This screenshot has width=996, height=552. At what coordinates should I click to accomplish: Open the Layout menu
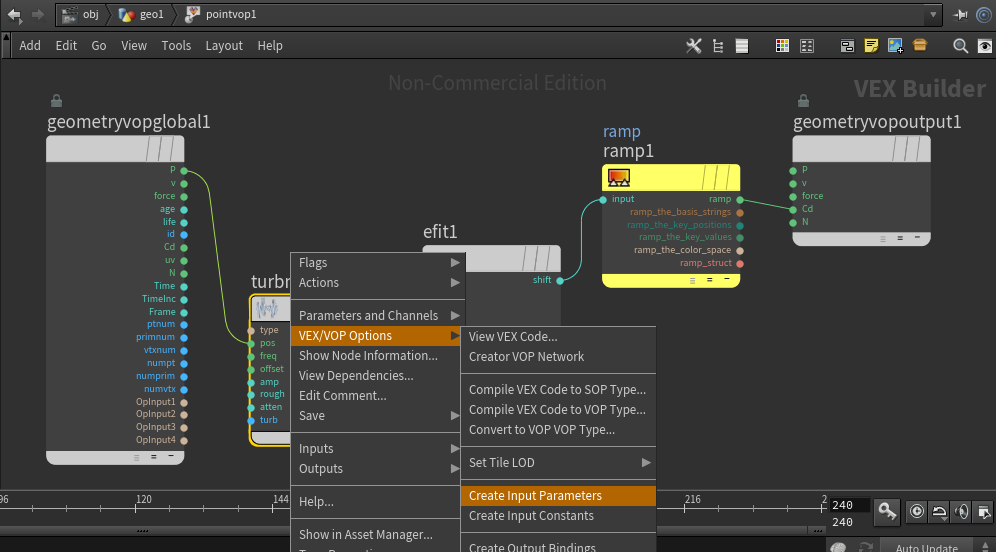tap(224, 46)
